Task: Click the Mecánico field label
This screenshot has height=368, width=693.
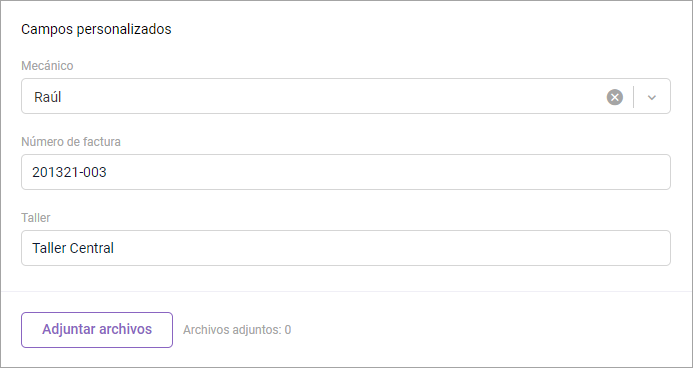Action: click(47, 66)
